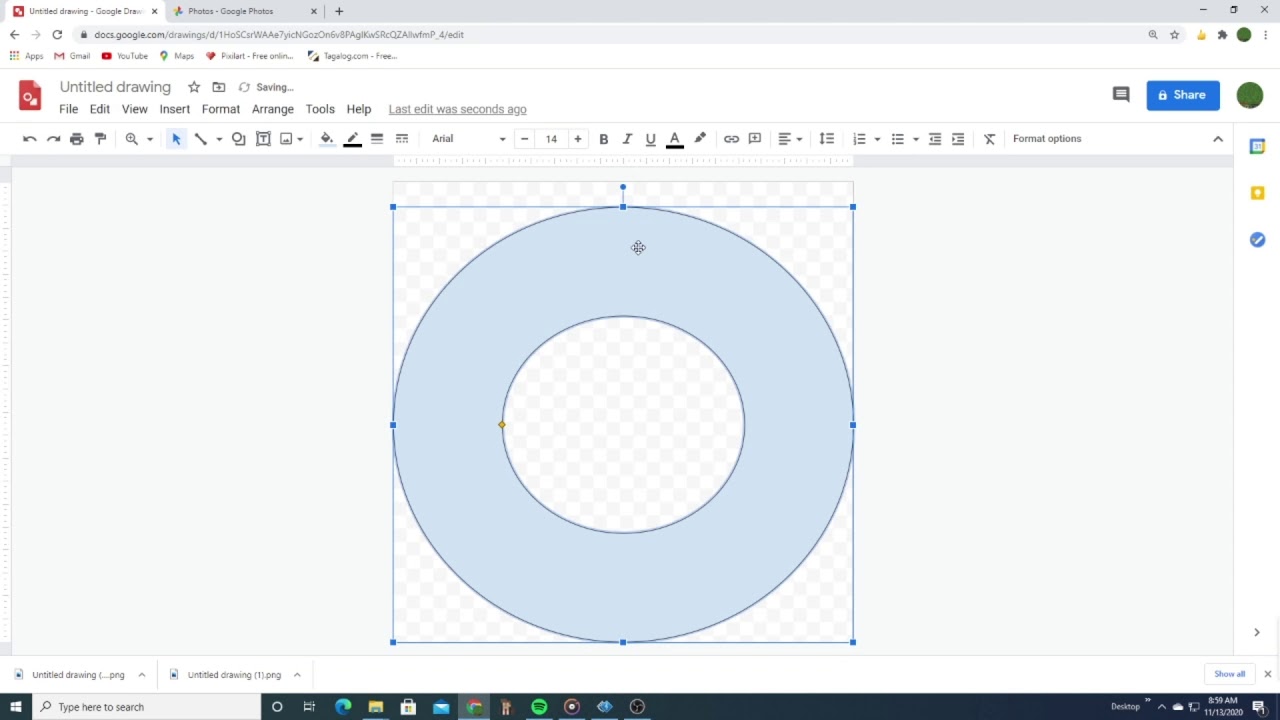Expand Bulleted list style dropdown
This screenshot has height=720, width=1280.
tap(915, 139)
